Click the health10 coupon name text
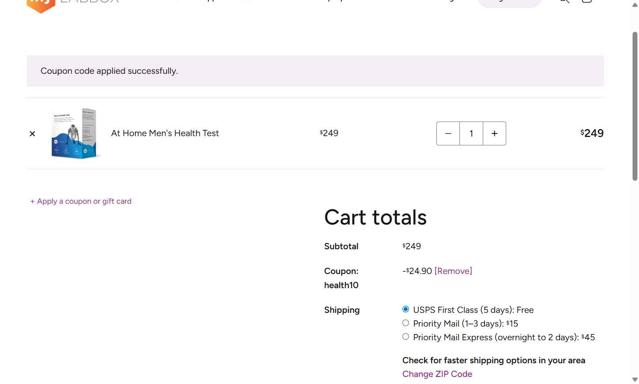The width and height of the screenshot is (639, 384). click(341, 285)
